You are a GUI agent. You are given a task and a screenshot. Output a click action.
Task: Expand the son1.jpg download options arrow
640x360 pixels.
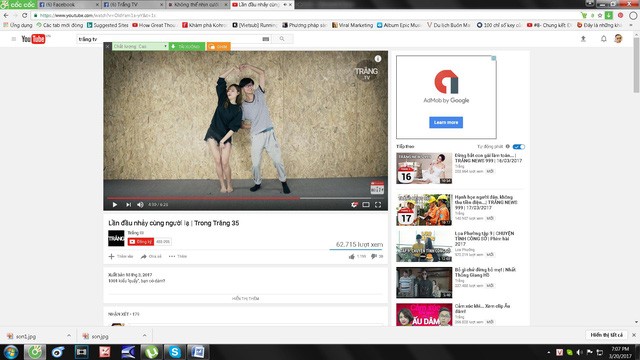(69, 336)
